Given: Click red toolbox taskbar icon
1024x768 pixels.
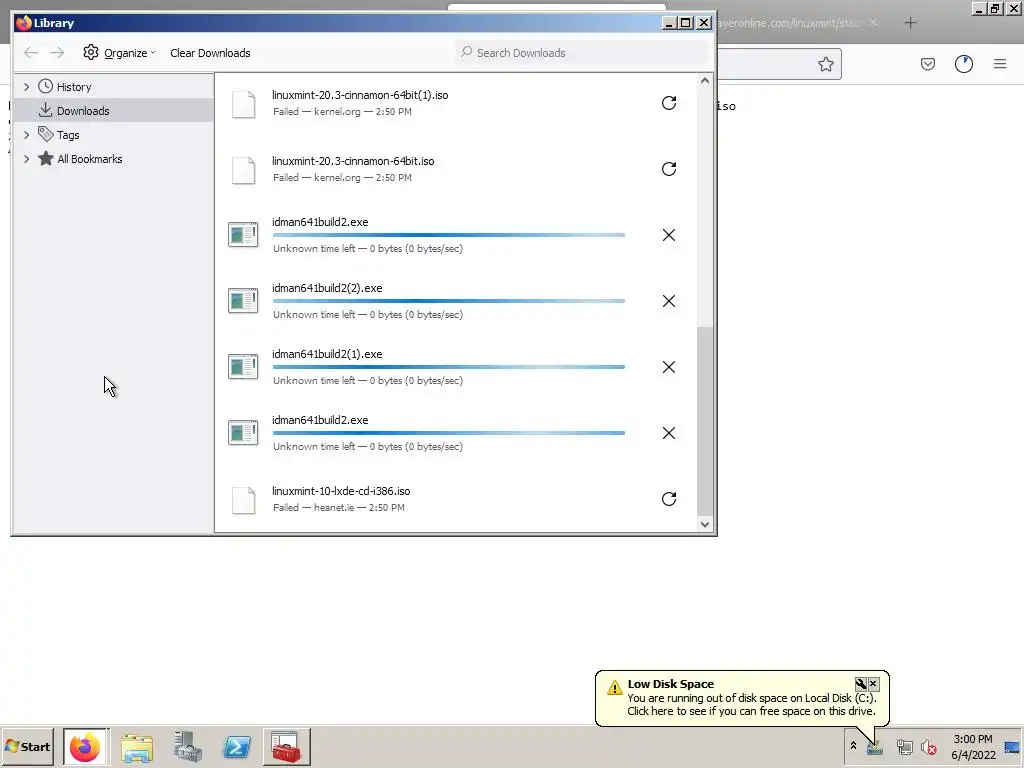Looking at the screenshot, I should pyautogui.click(x=287, y=746).
